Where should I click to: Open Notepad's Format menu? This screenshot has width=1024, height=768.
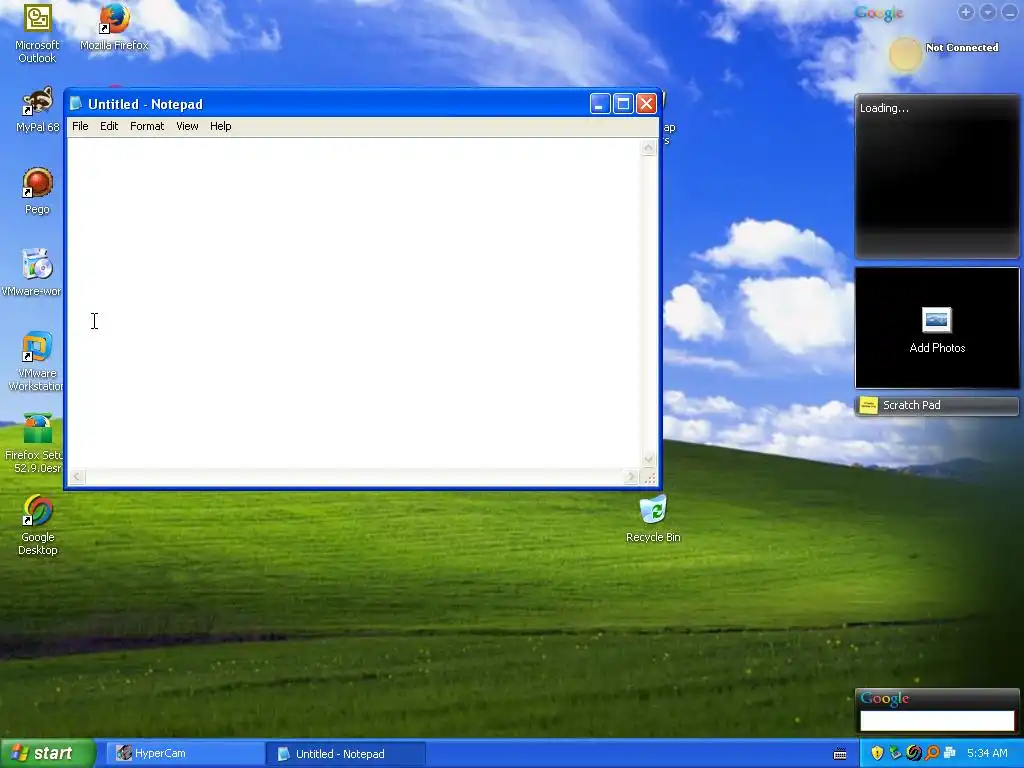coord(147,126)
